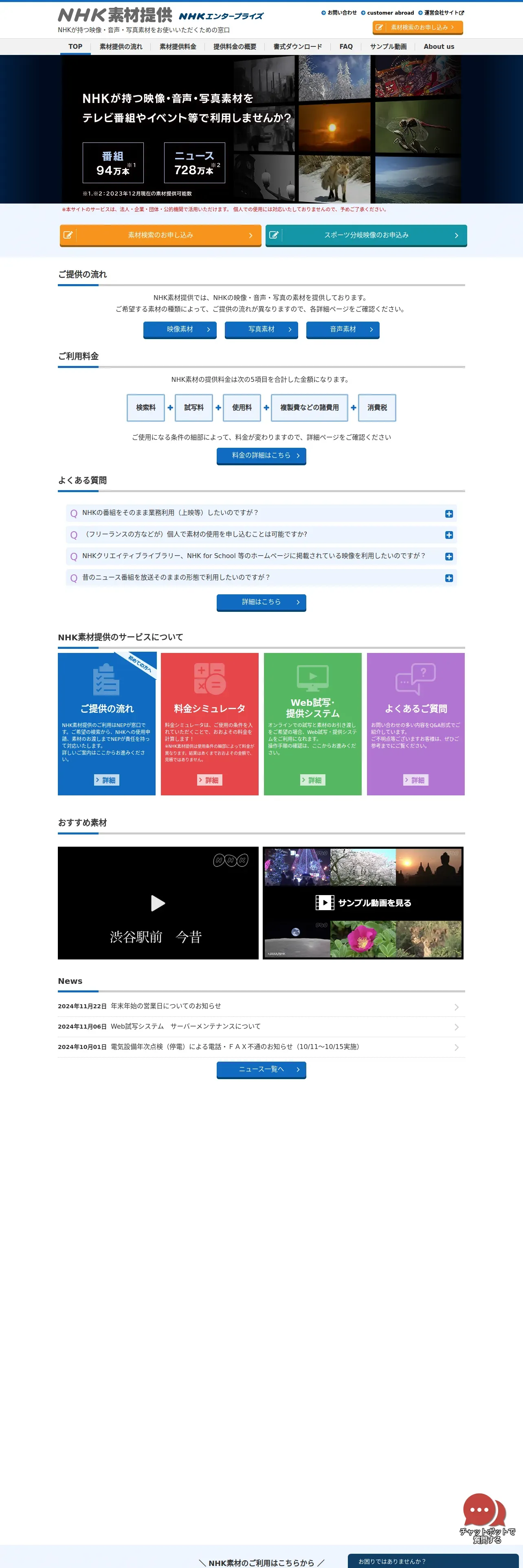The image size is (523, 1568).
Task: Open the FAQ 詳細はこちら button
Action: click(261, 602)
